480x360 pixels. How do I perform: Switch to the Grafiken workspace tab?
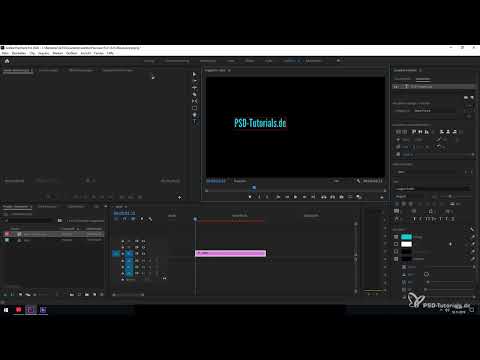(290, 61)
